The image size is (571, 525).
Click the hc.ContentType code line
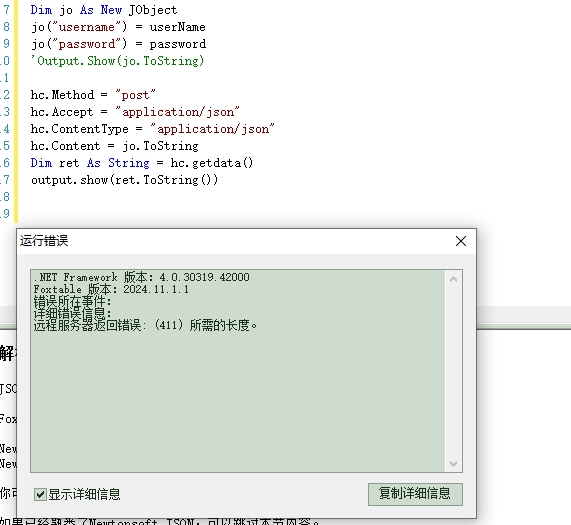click(153, 129)
